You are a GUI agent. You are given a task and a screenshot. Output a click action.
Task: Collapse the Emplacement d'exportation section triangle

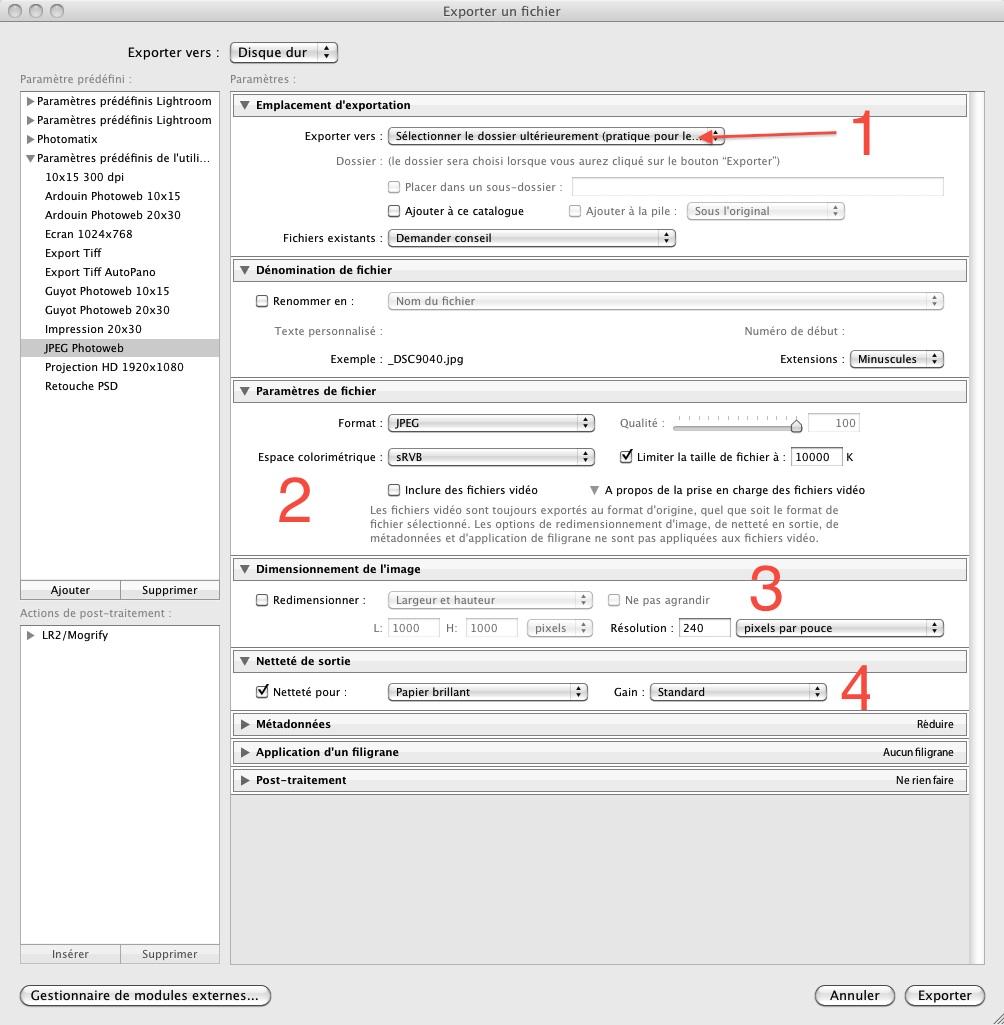244,105
